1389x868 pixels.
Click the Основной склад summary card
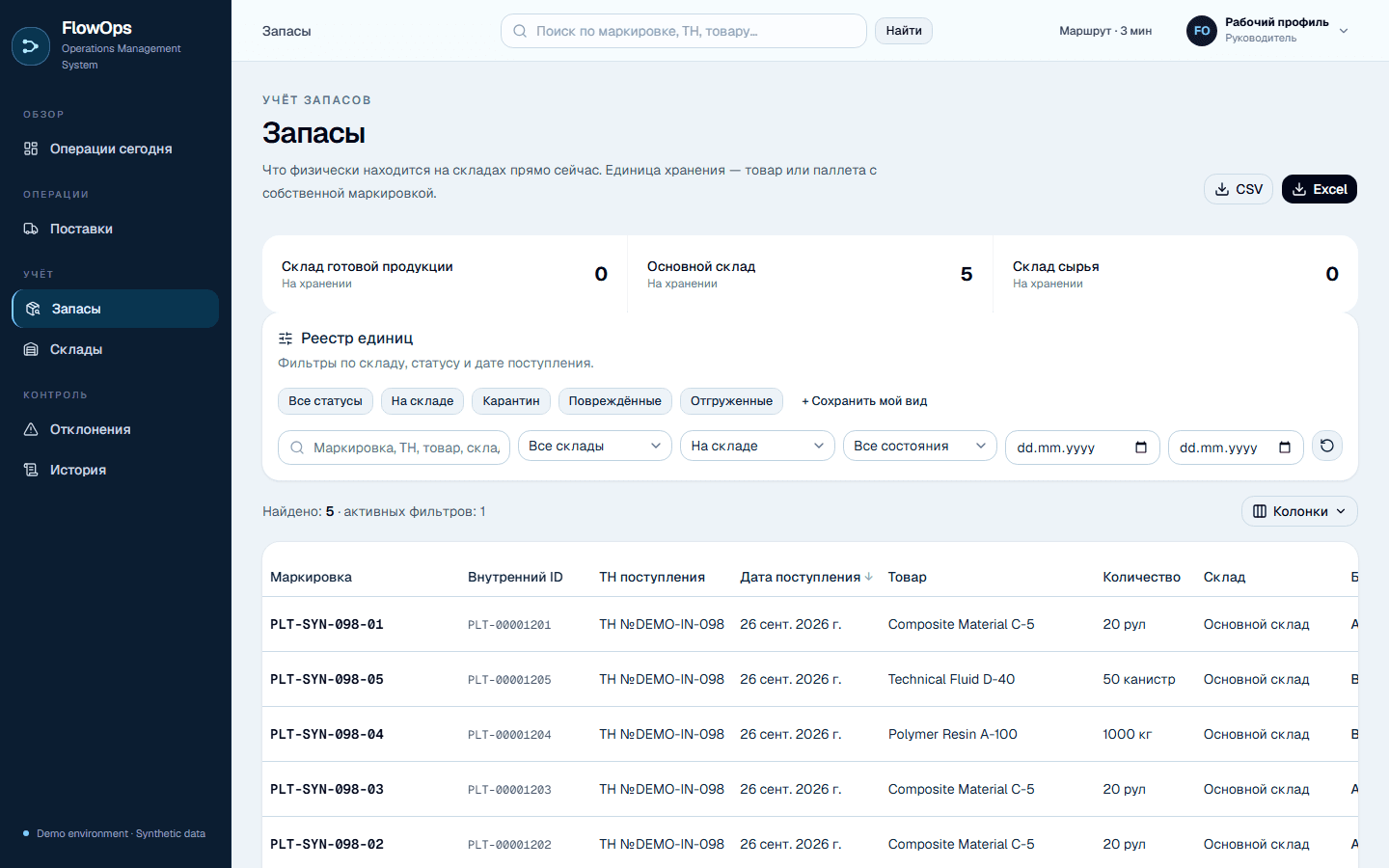coord(810,274)
